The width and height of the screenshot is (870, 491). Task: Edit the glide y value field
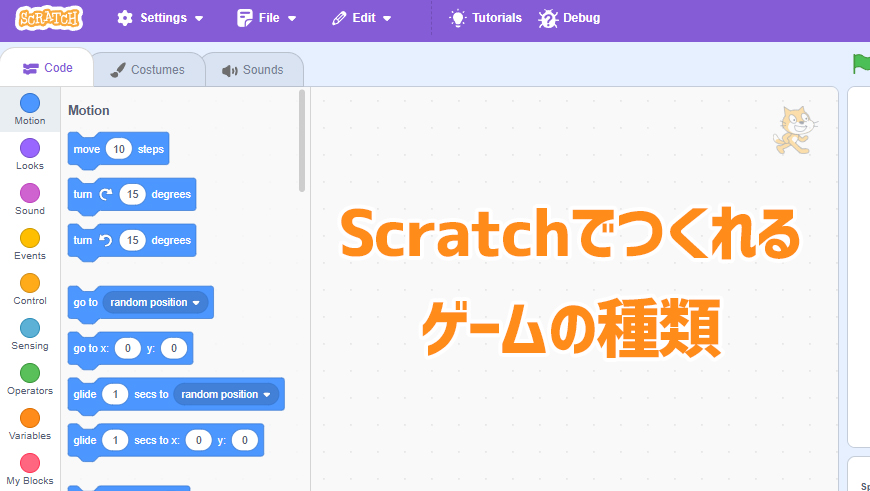(245, 441)
